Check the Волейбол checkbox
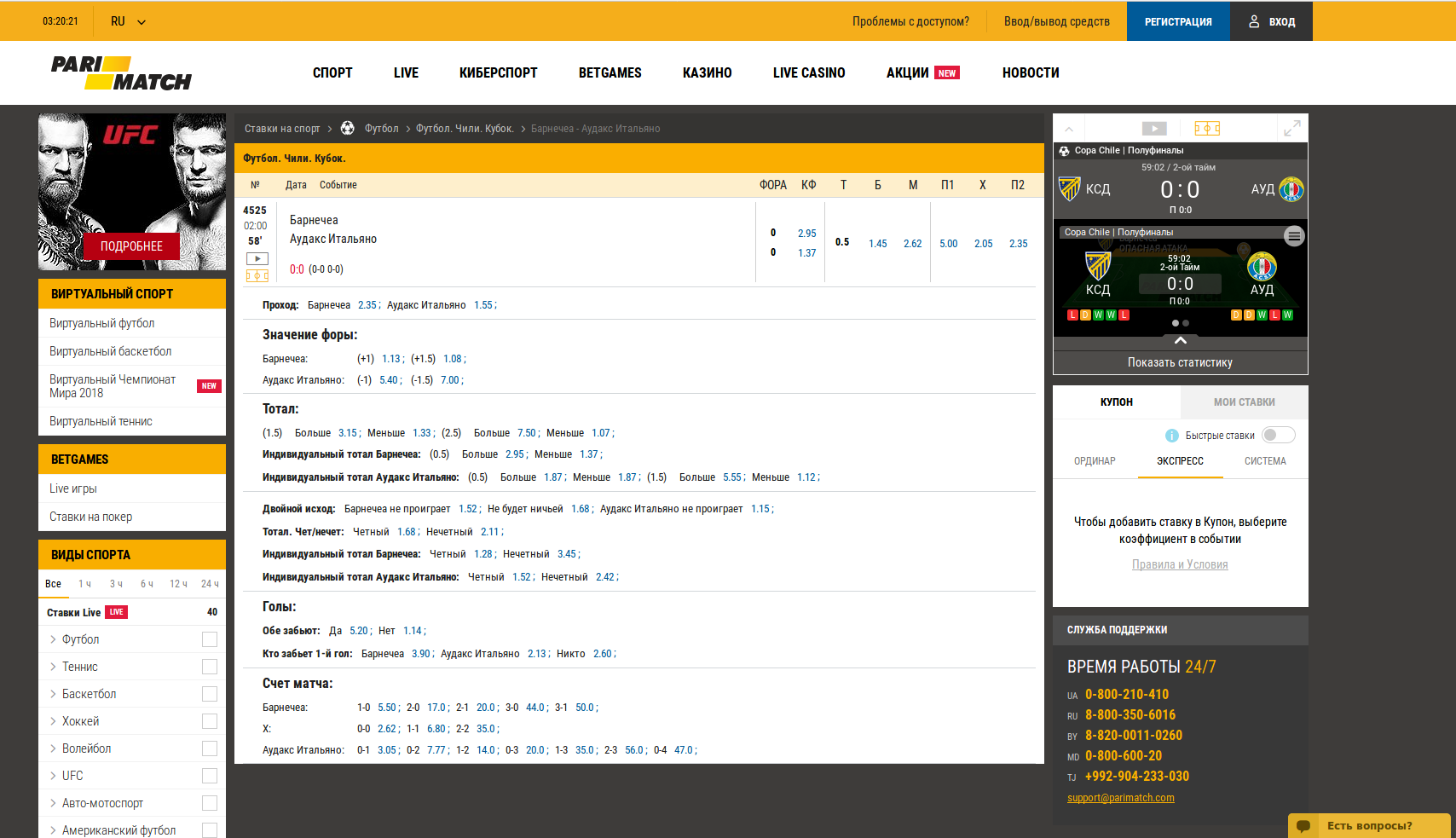Image resolution: width=1456 pixels, height=838 pixels. 210,748
